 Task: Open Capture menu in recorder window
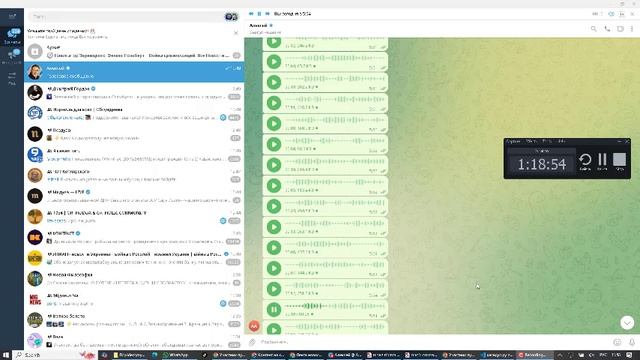coord(513,141)
